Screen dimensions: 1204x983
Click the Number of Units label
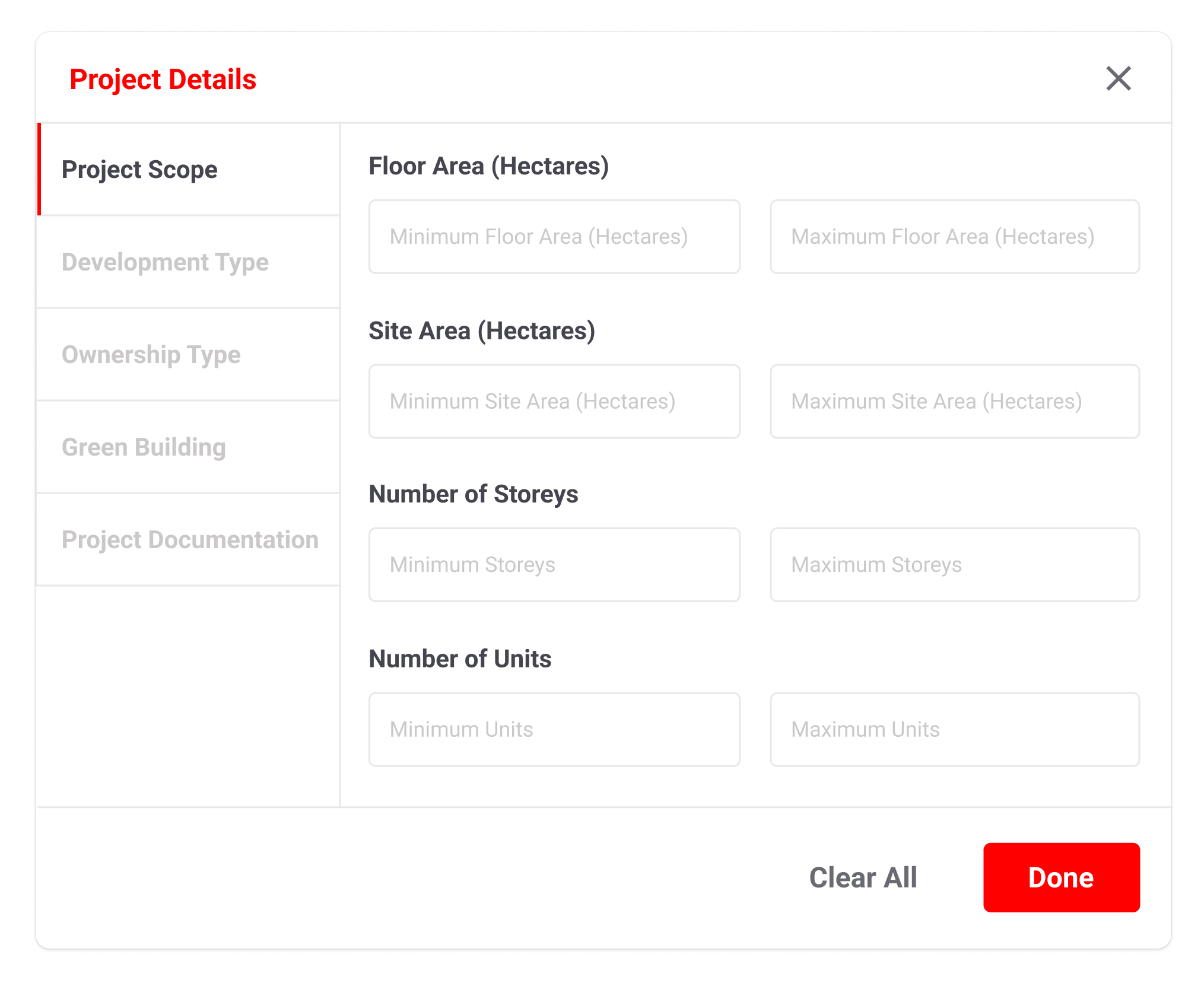[x=460, y=659]
